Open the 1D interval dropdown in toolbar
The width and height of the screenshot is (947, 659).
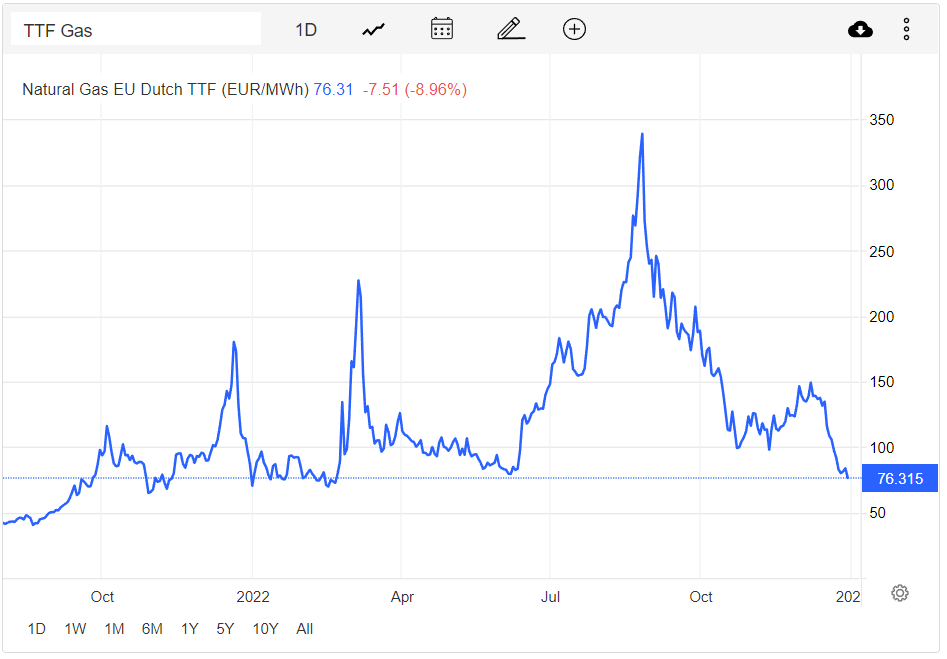pos(306,30)
